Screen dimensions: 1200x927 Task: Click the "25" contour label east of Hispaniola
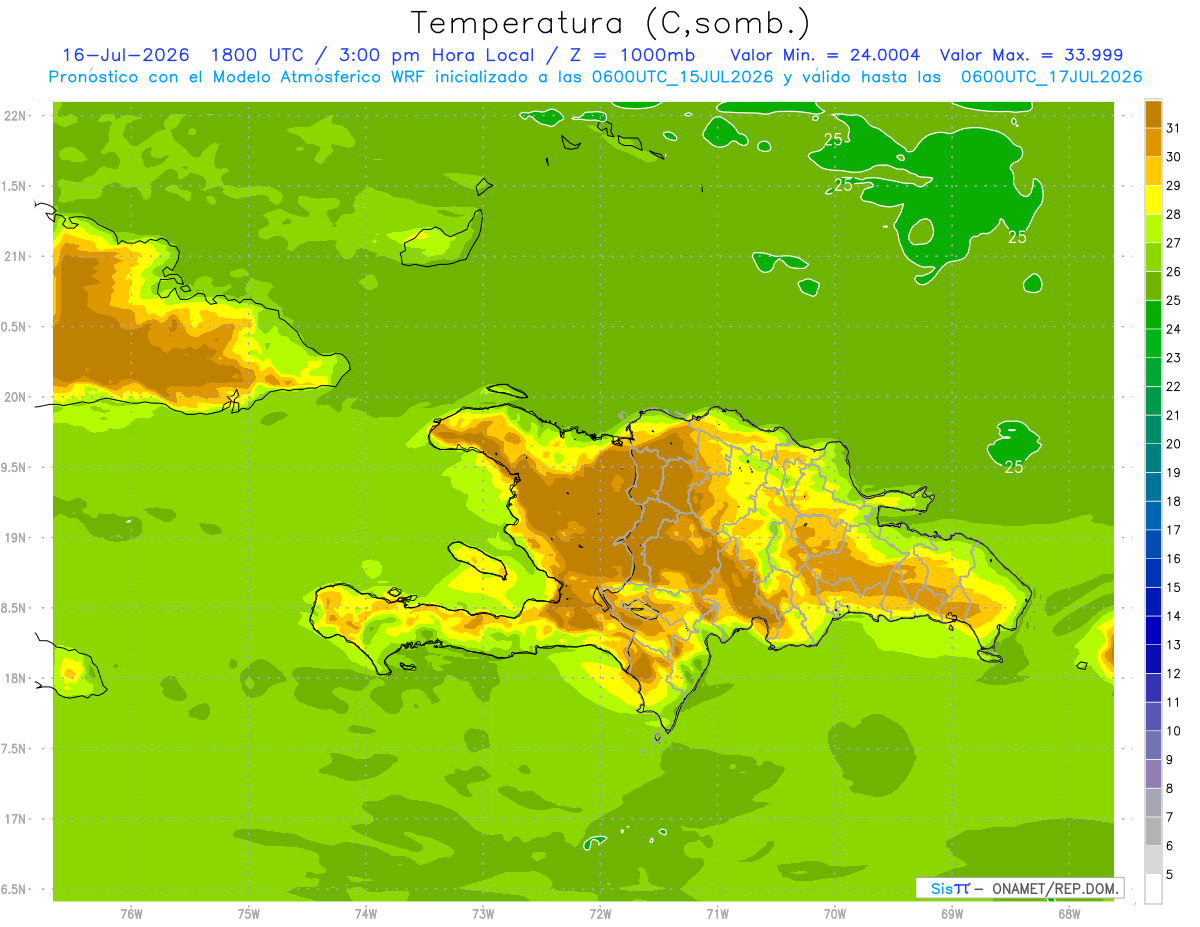[1014, 467]
